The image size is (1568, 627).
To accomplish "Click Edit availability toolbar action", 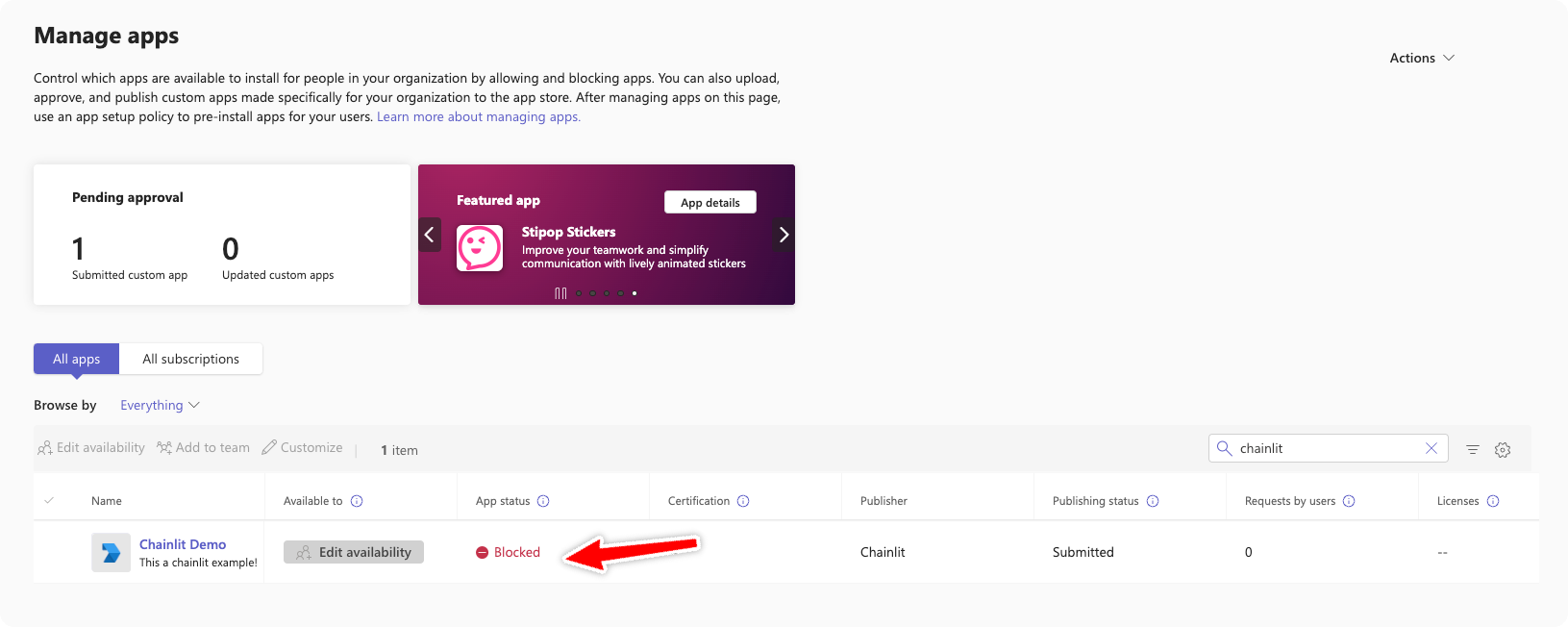I will coord(91,448).
